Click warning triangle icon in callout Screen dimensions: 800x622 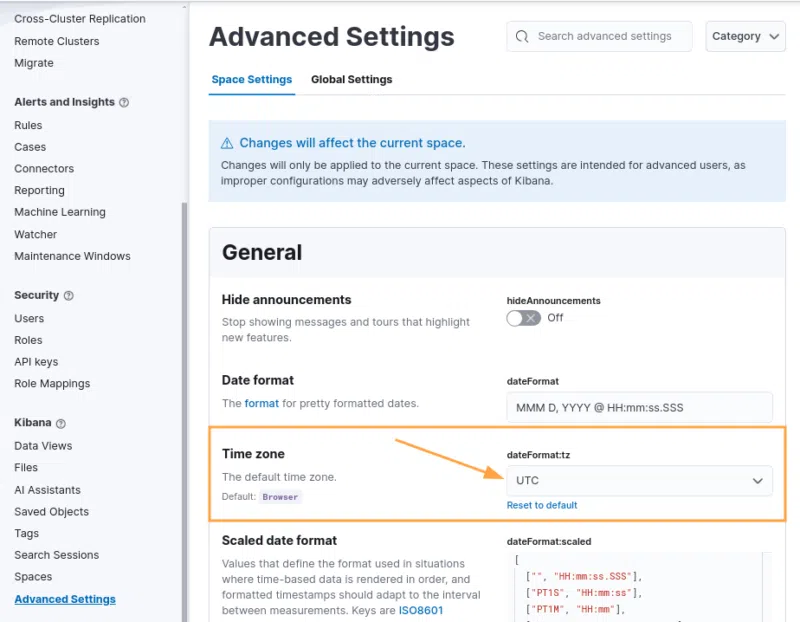point(227,143)
